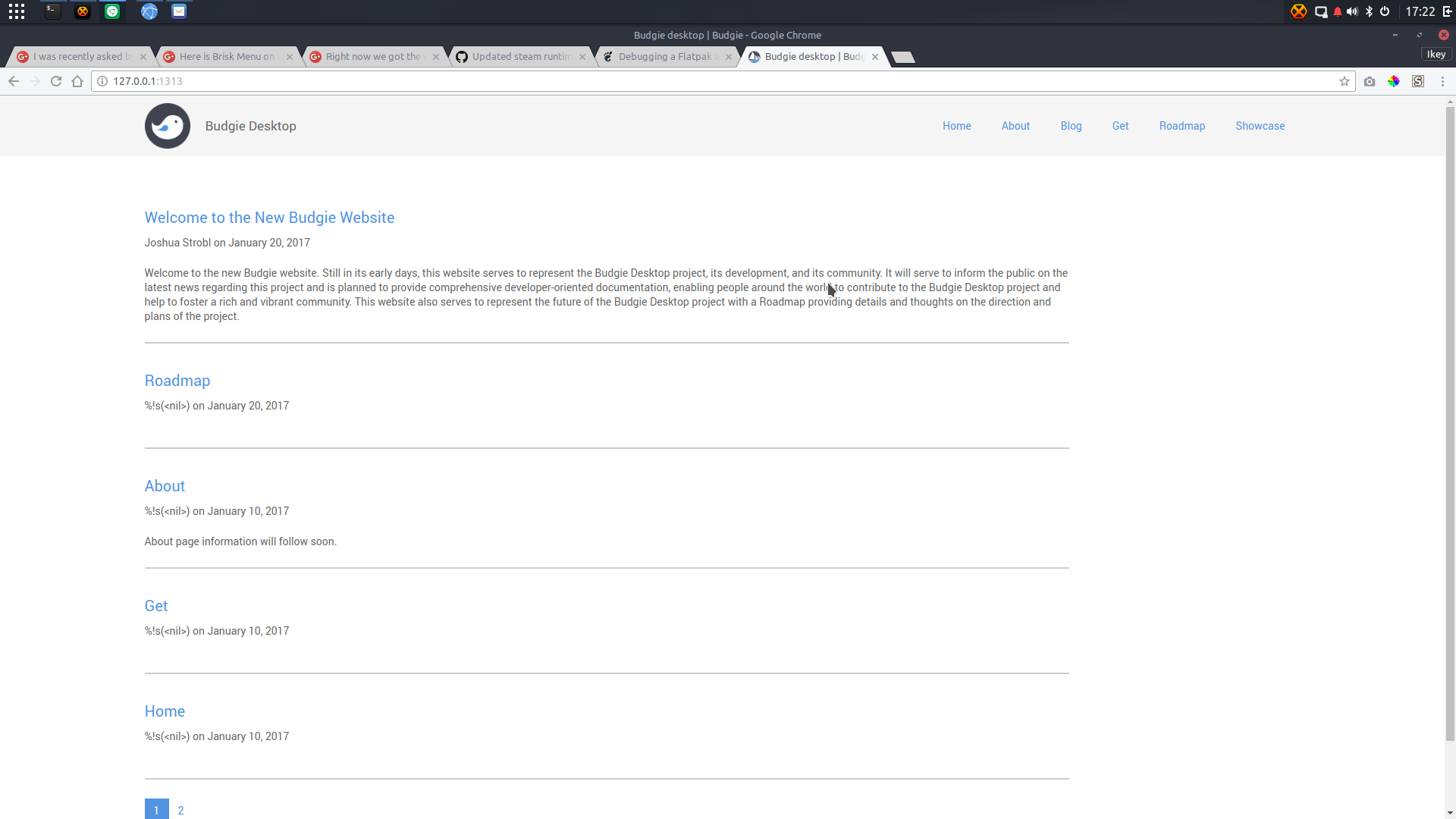The width and height of the screenshot is (1456, 819).
Task: Open the color wheel extension
Action: point(1394,81)
